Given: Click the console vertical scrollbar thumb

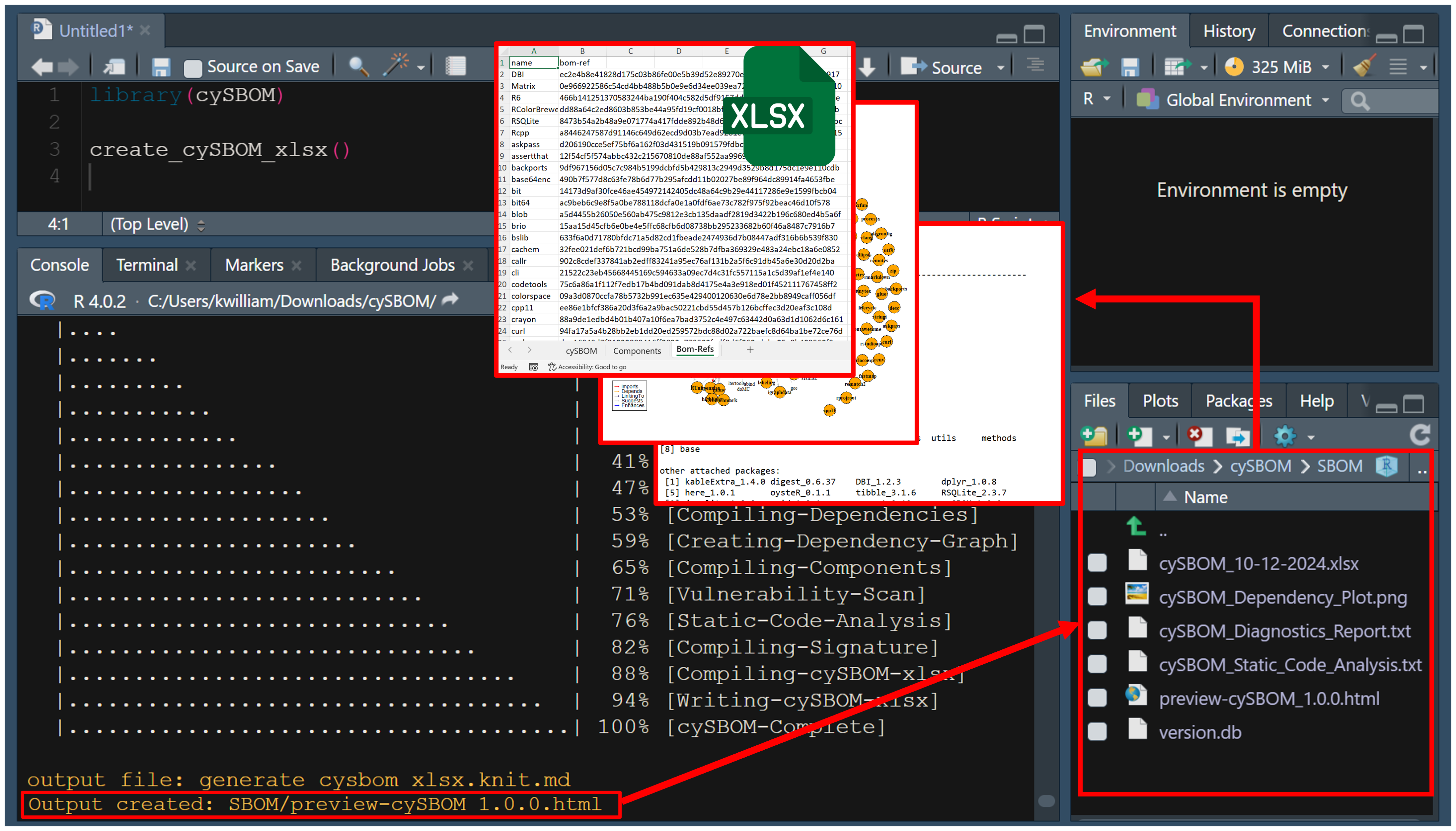Looking at the screenshot, I should click(1046, 801).
